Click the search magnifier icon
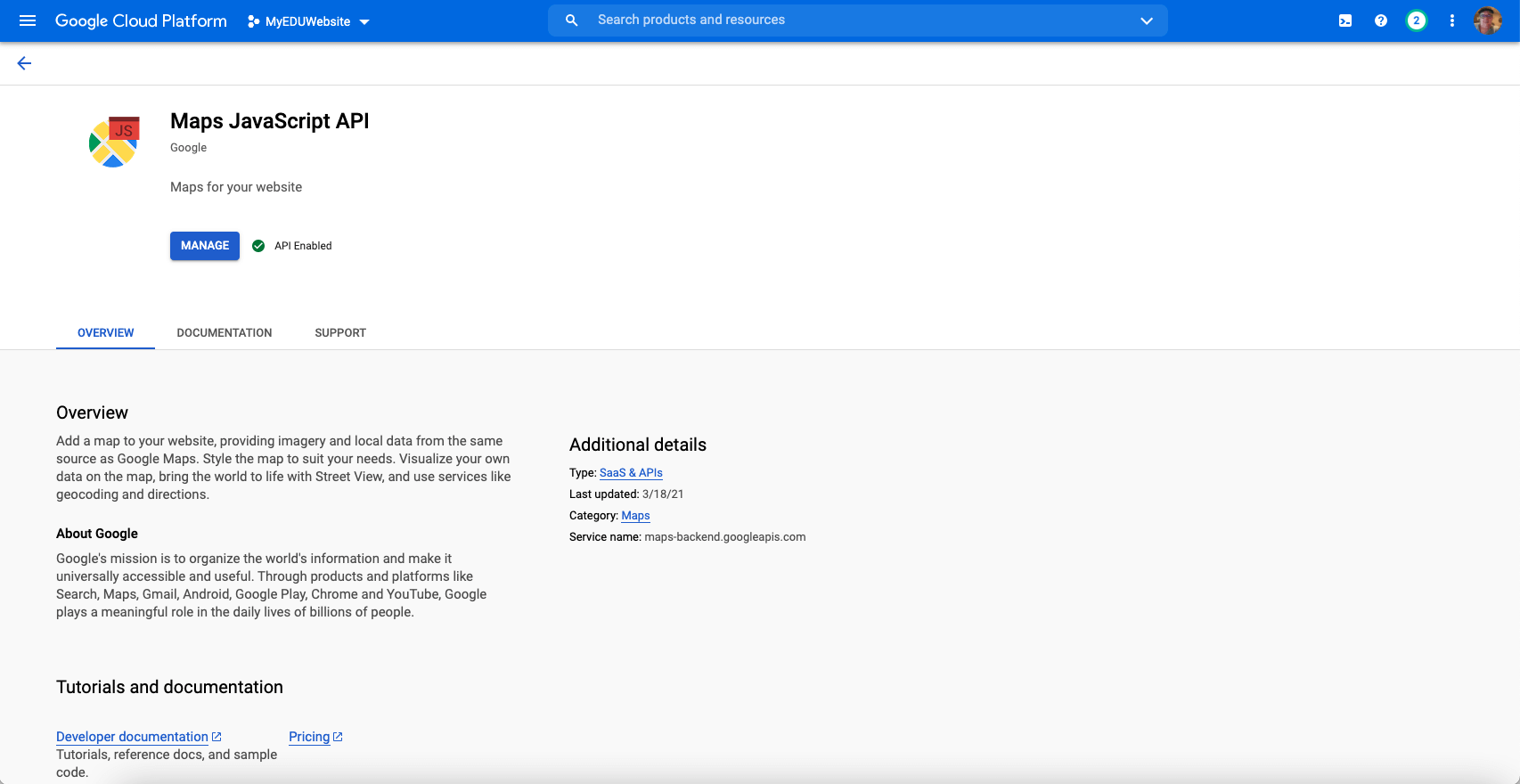The width and height of the screenshot is (1520, 784). coord(572,20)
